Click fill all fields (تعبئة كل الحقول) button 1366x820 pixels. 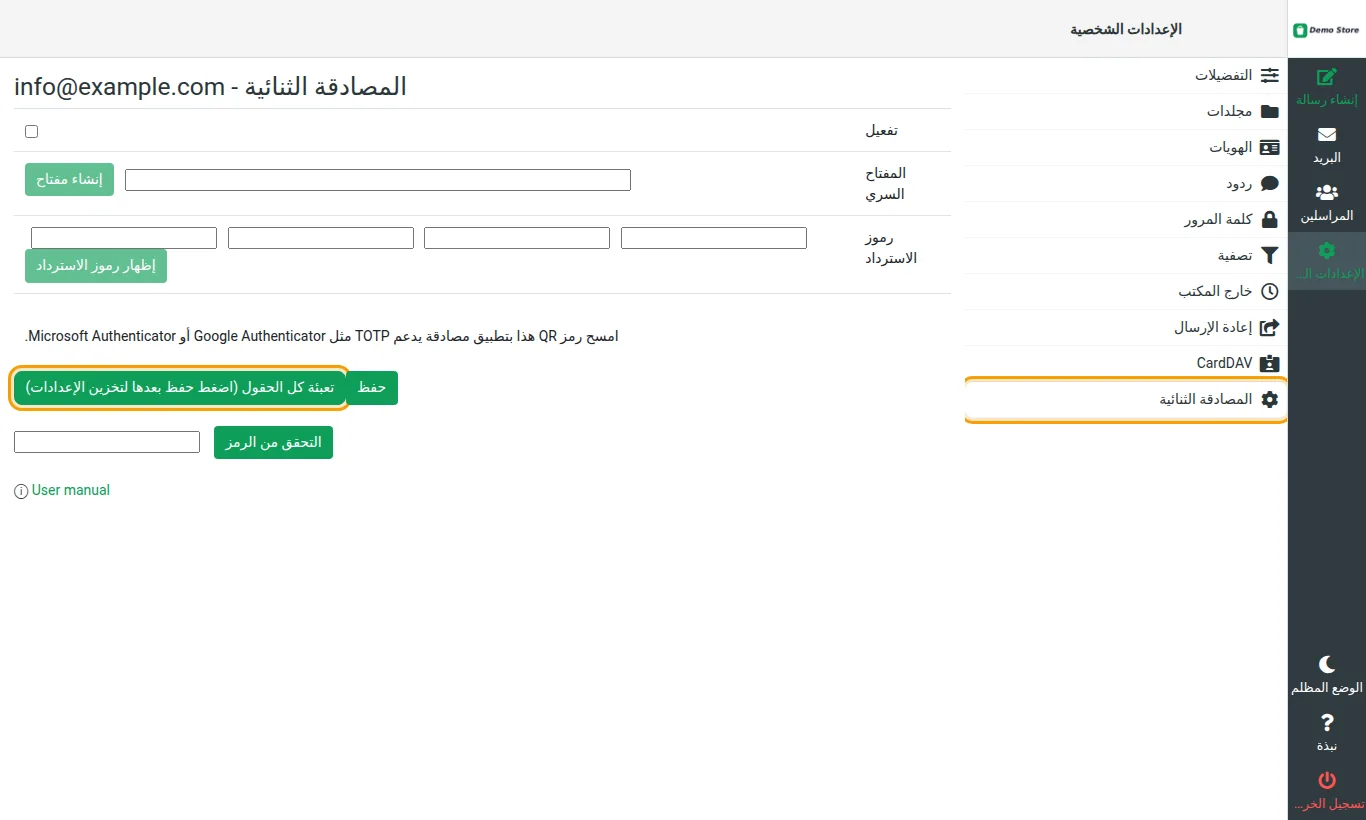coord(180,388)
